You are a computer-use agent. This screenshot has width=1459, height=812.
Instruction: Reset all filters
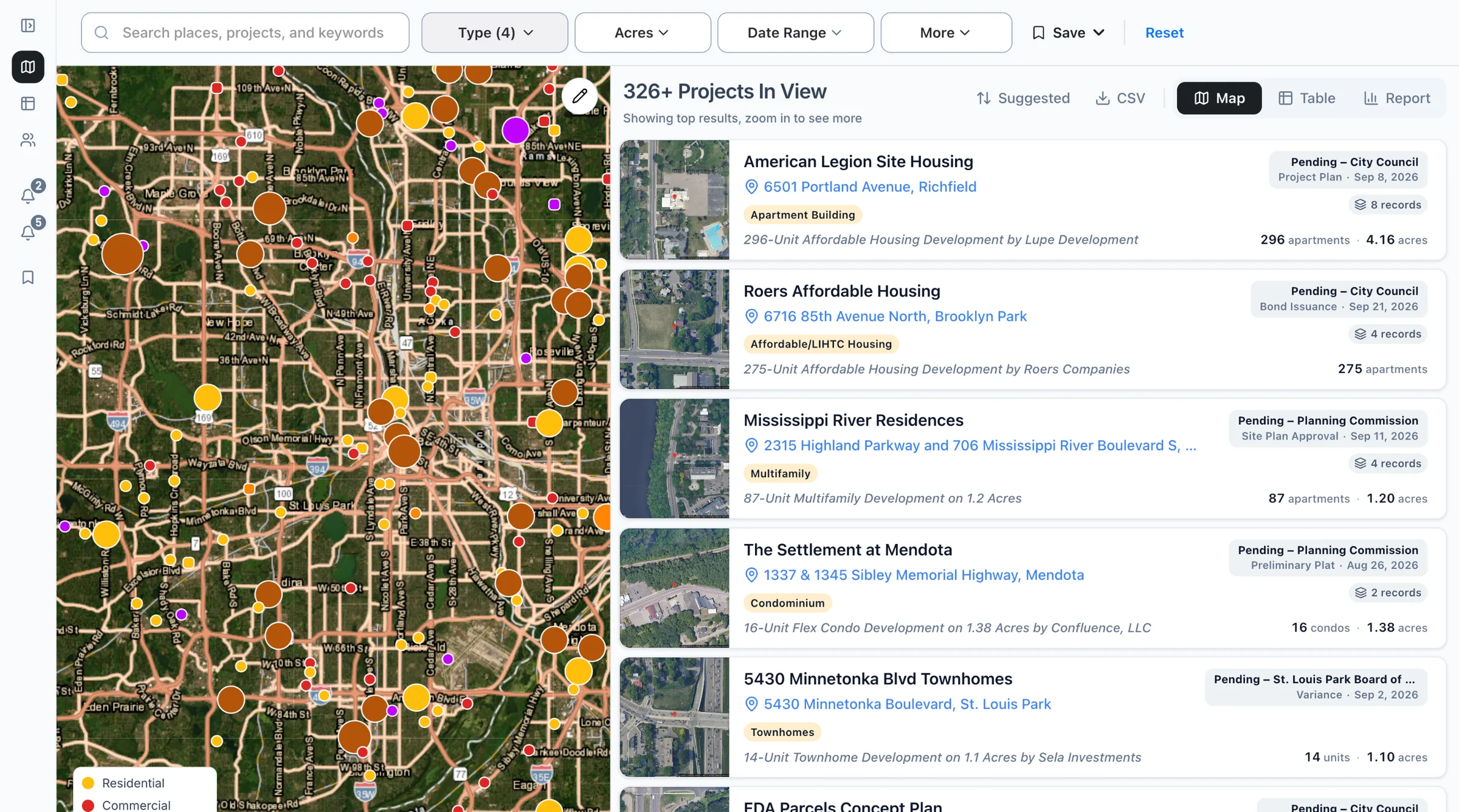click(1164, 33)
